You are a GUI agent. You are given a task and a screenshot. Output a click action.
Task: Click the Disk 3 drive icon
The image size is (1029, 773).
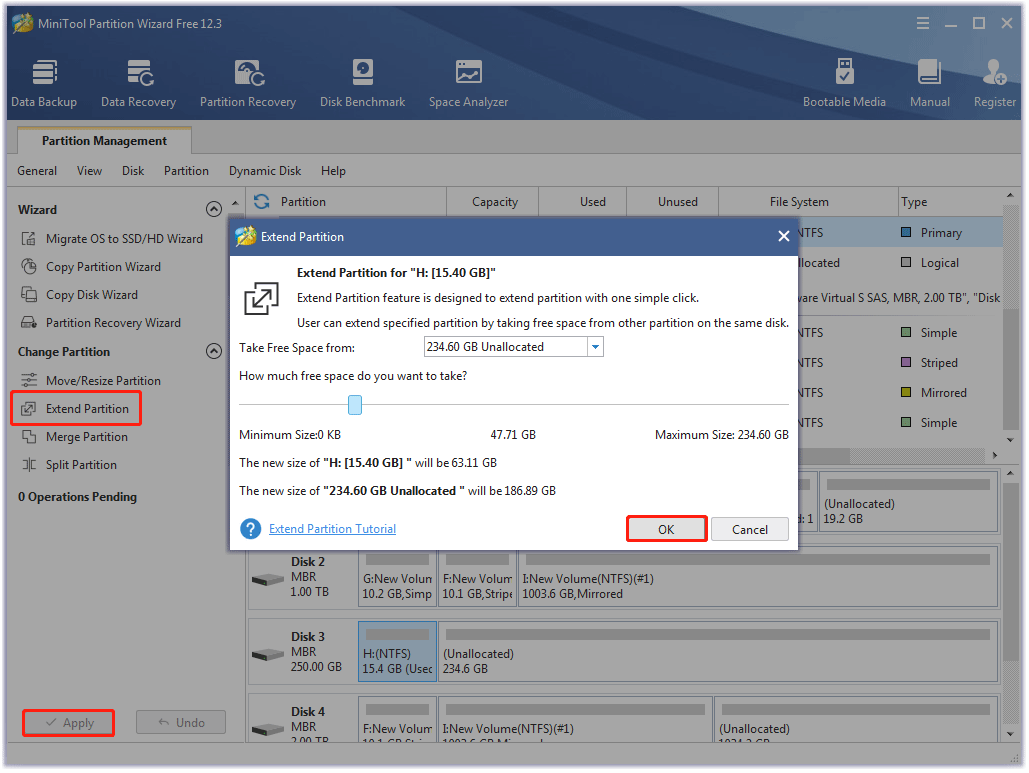(268, 654)
